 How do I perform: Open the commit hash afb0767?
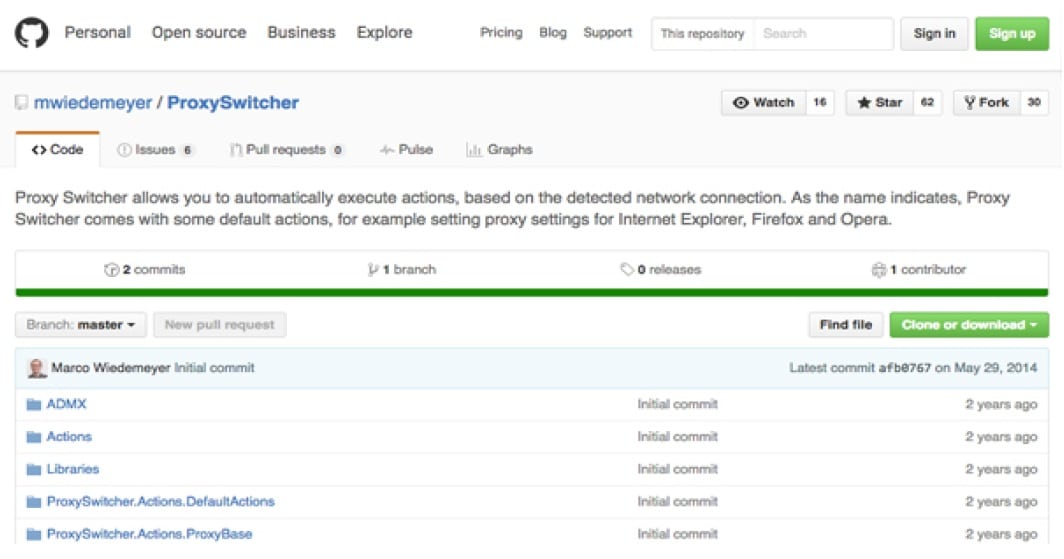[905, 368]
